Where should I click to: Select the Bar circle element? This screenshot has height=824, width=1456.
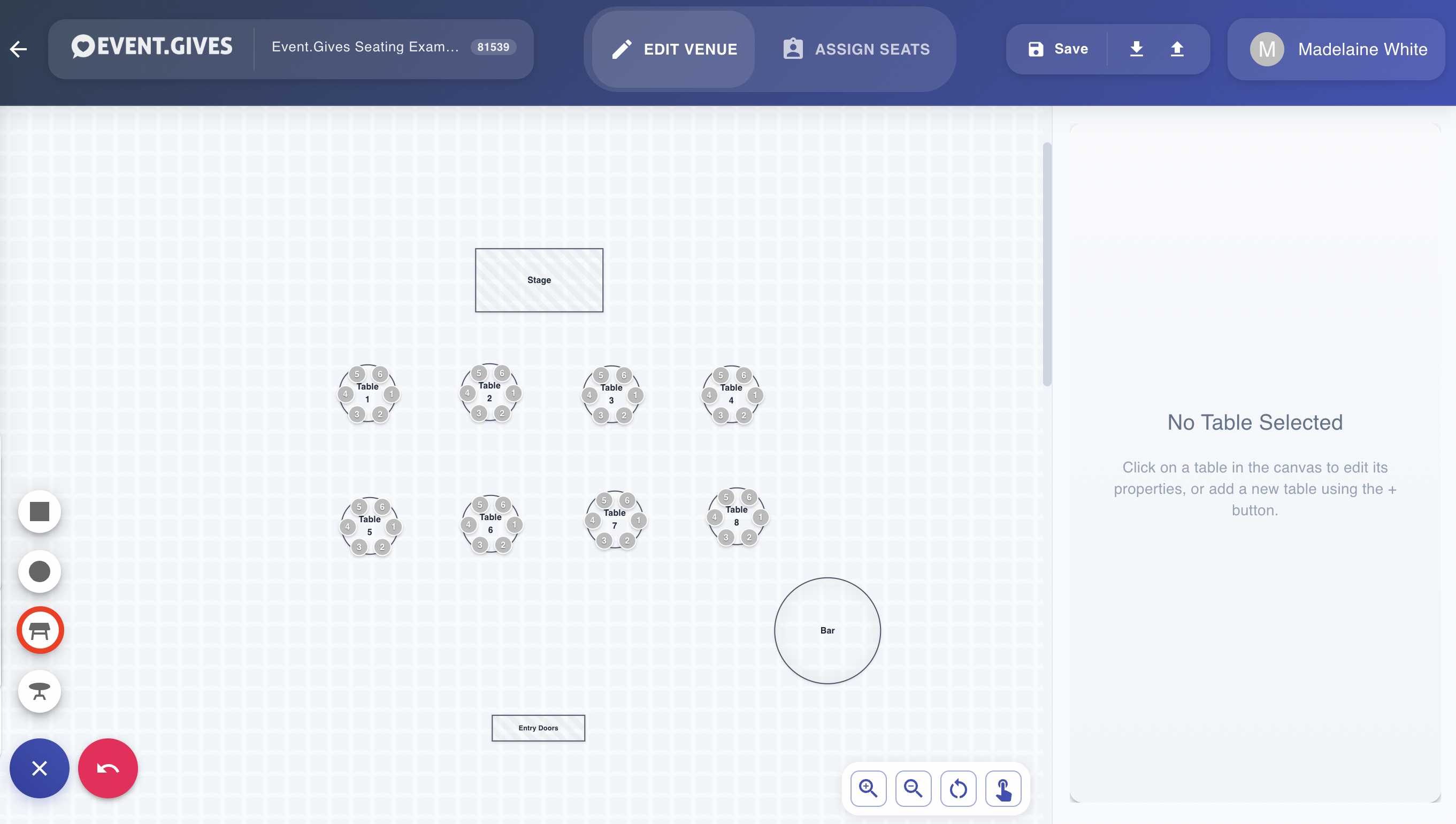827,630
